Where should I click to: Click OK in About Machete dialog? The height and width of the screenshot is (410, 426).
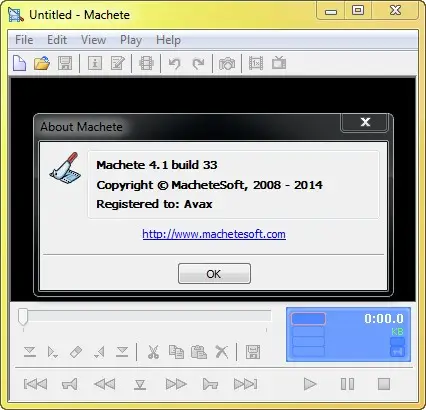coord(214,274)
